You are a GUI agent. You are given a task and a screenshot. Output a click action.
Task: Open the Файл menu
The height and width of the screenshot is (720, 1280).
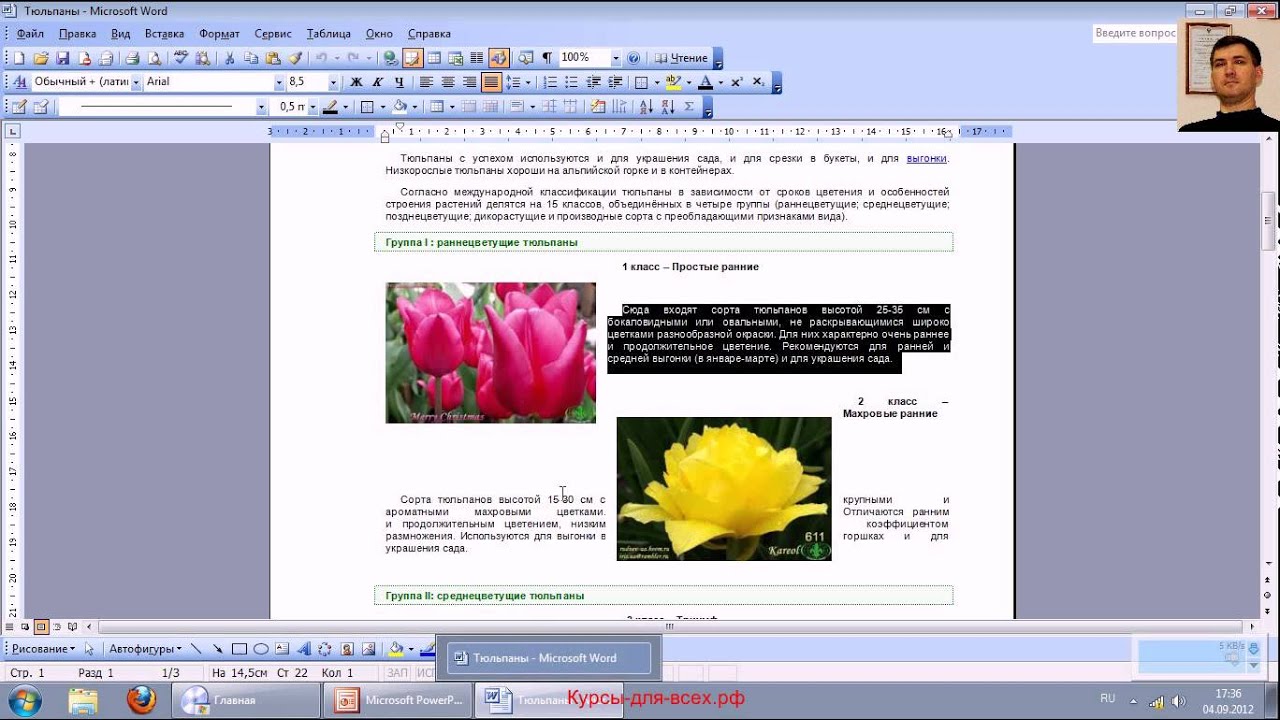coord(30,34)
